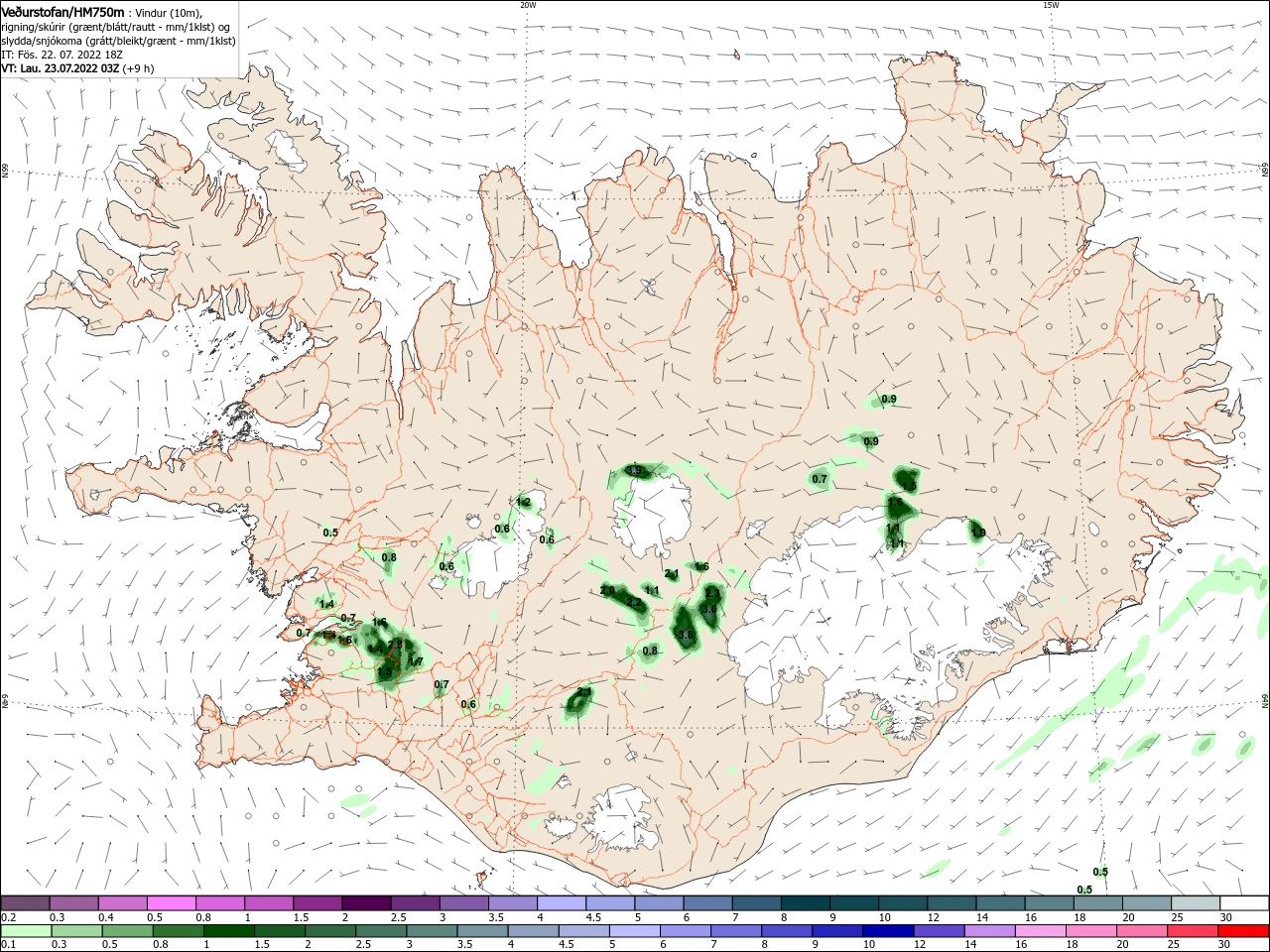Viewport: 1270px width, 952px height.
Task: Click the darkest green swatch between 1 and 1.5
Action: (x=229, y=931)
